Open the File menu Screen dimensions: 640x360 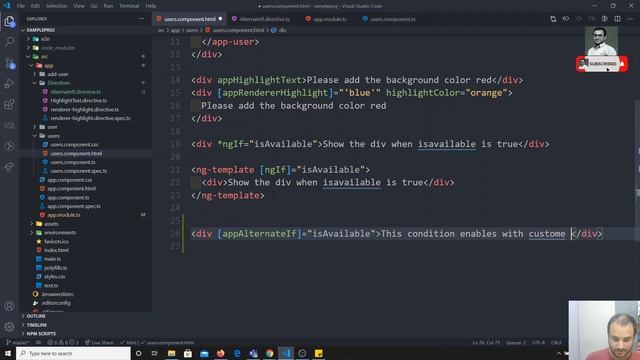(x=21, y=6)
